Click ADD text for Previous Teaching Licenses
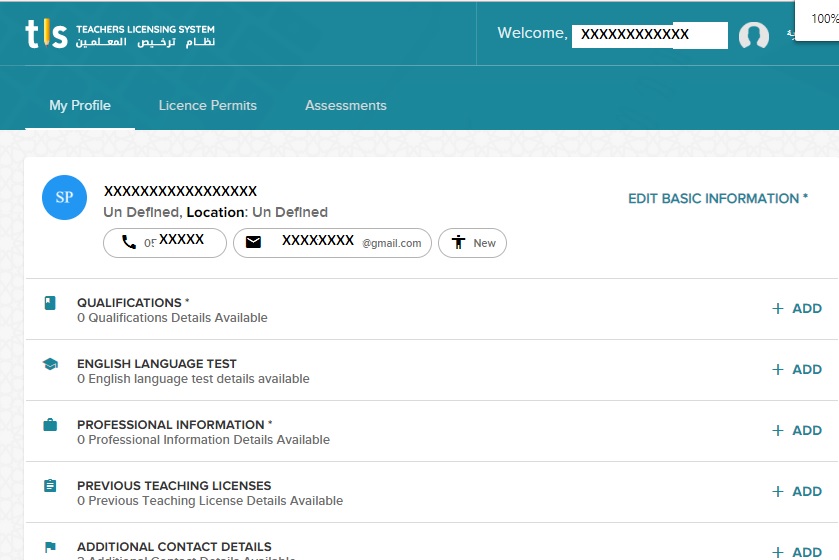839x560 pixels. pyautogui.click(x=807, y=492)
